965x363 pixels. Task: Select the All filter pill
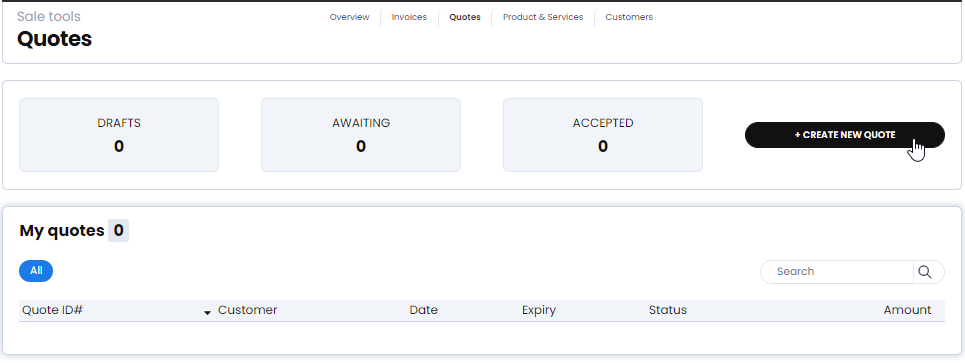[x=36, y=271]
